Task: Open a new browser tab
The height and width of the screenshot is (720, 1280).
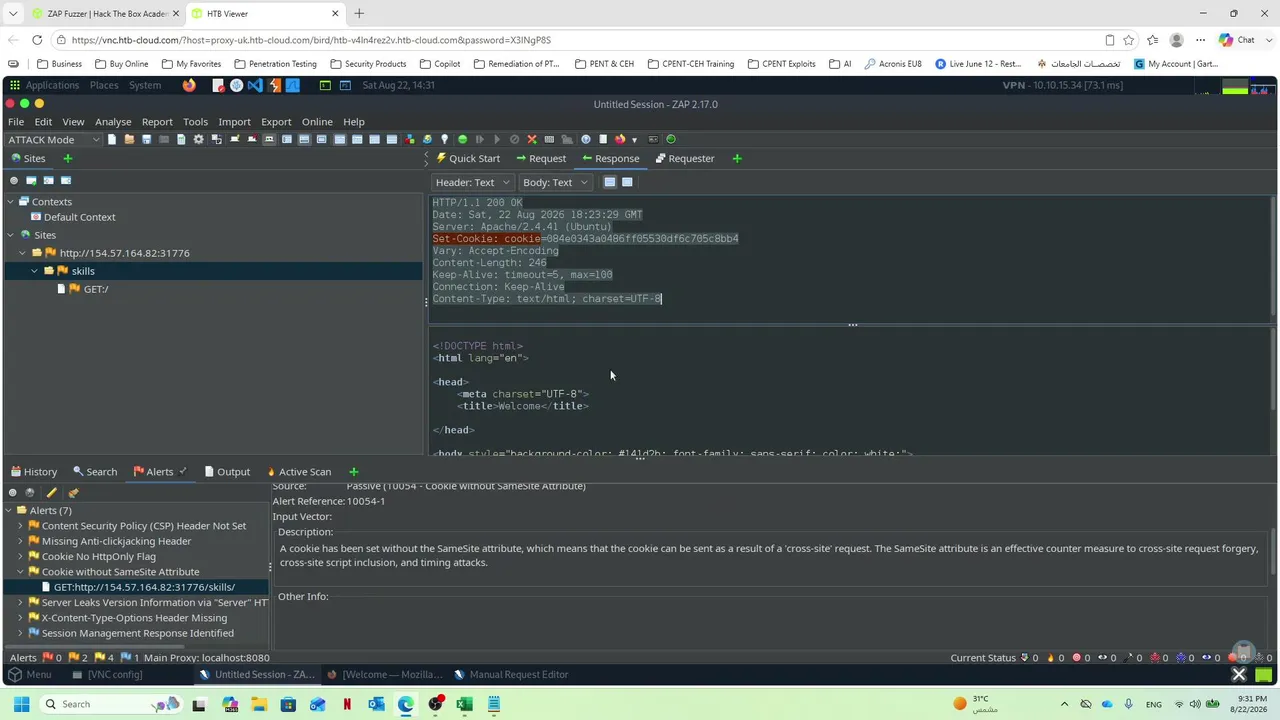Action: 359,14
